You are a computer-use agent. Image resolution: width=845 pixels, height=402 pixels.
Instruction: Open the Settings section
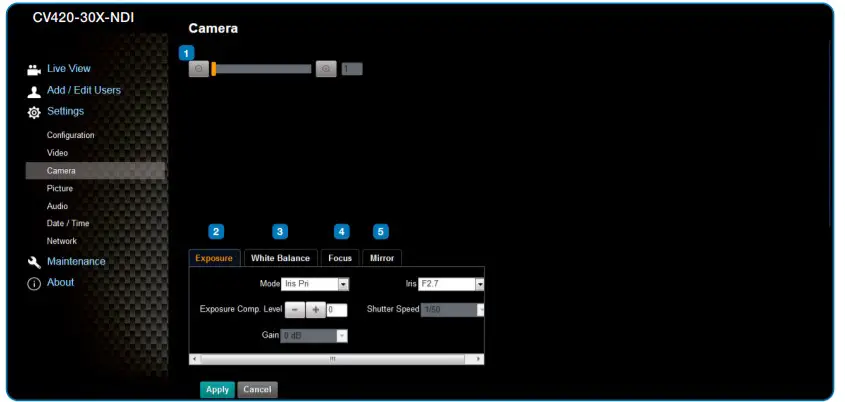[65, 111]
